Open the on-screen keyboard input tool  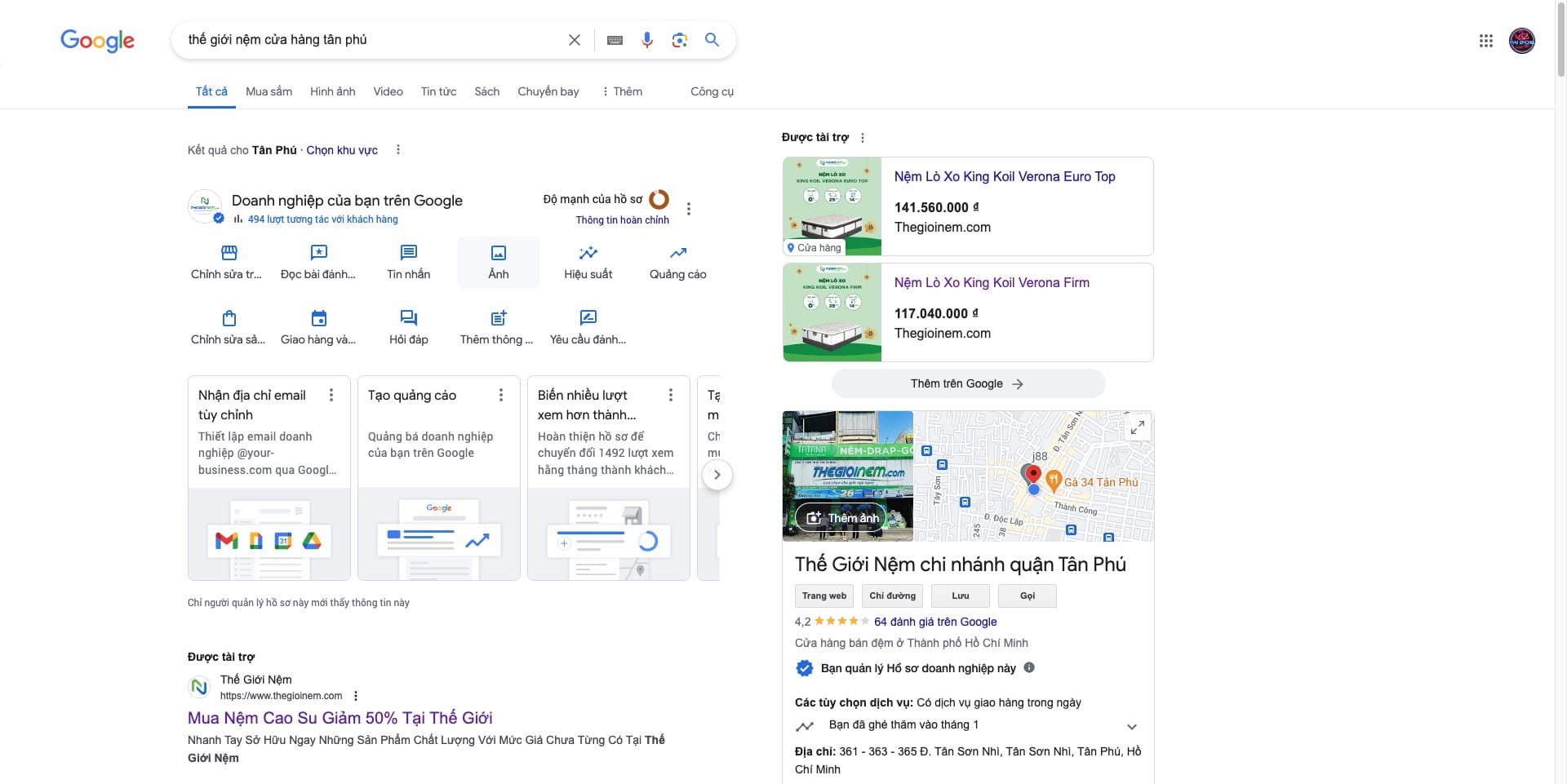pos(615,40)
